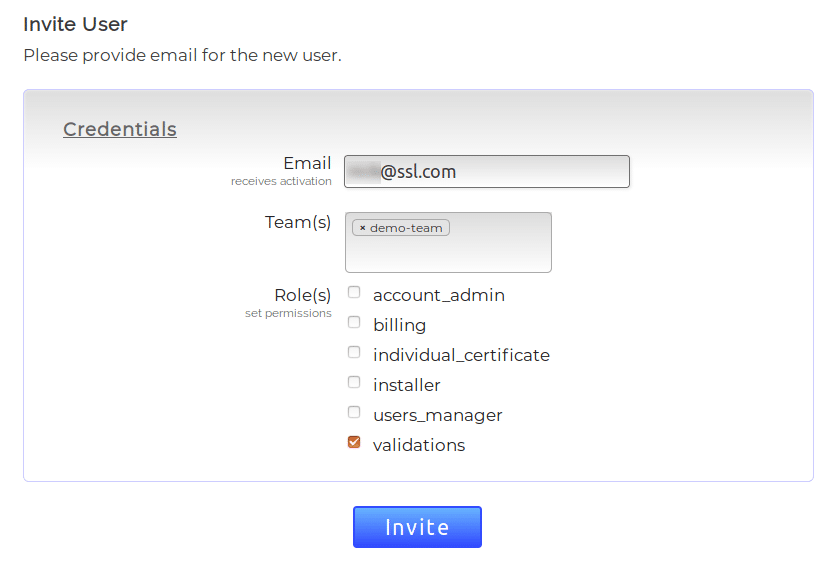Viewport: 840px width, 567px height.
Task: Check the billing role checkbox
Action: (354, 323)
